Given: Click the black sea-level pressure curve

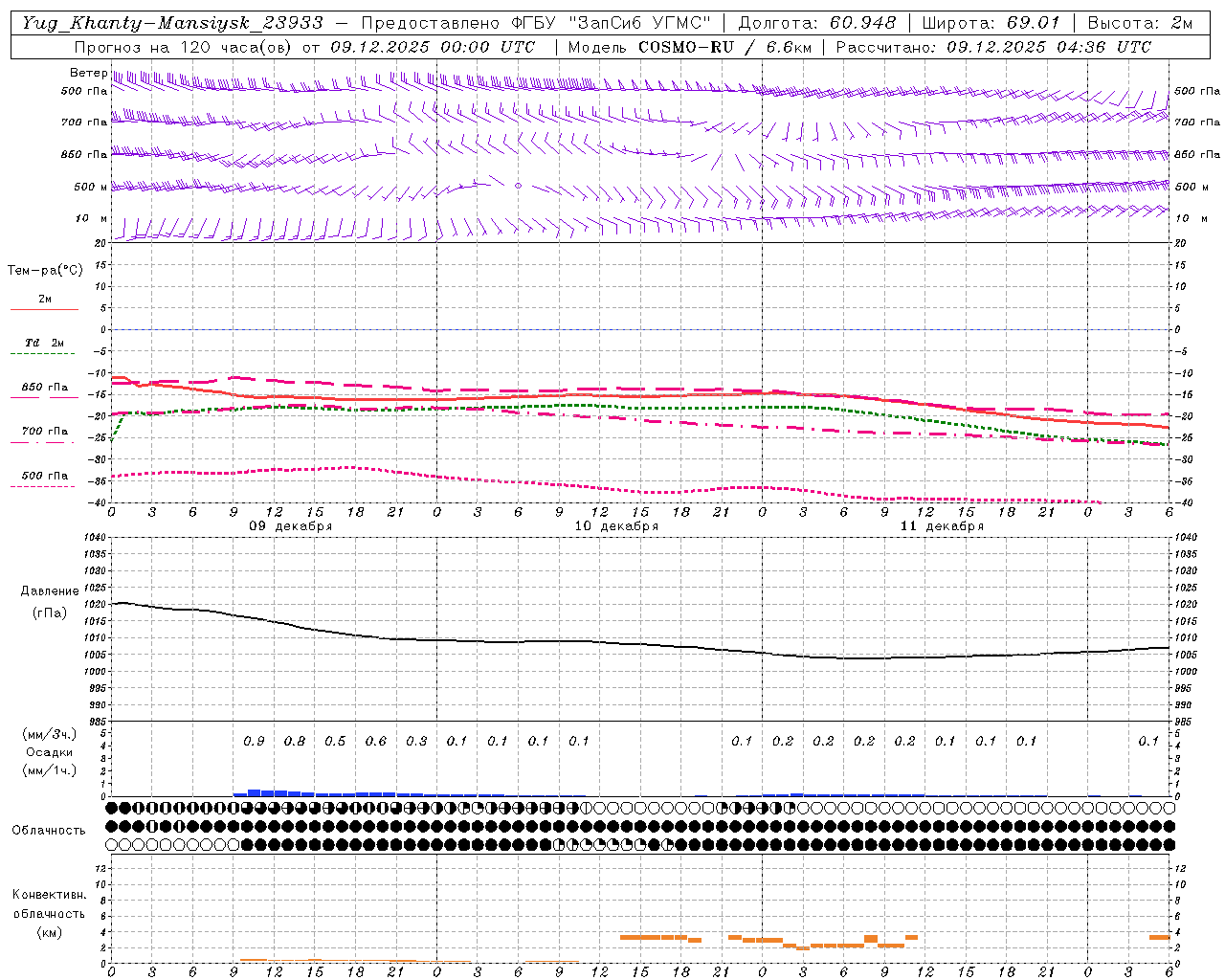Looking at the screenshot, I should coord(640,642).
